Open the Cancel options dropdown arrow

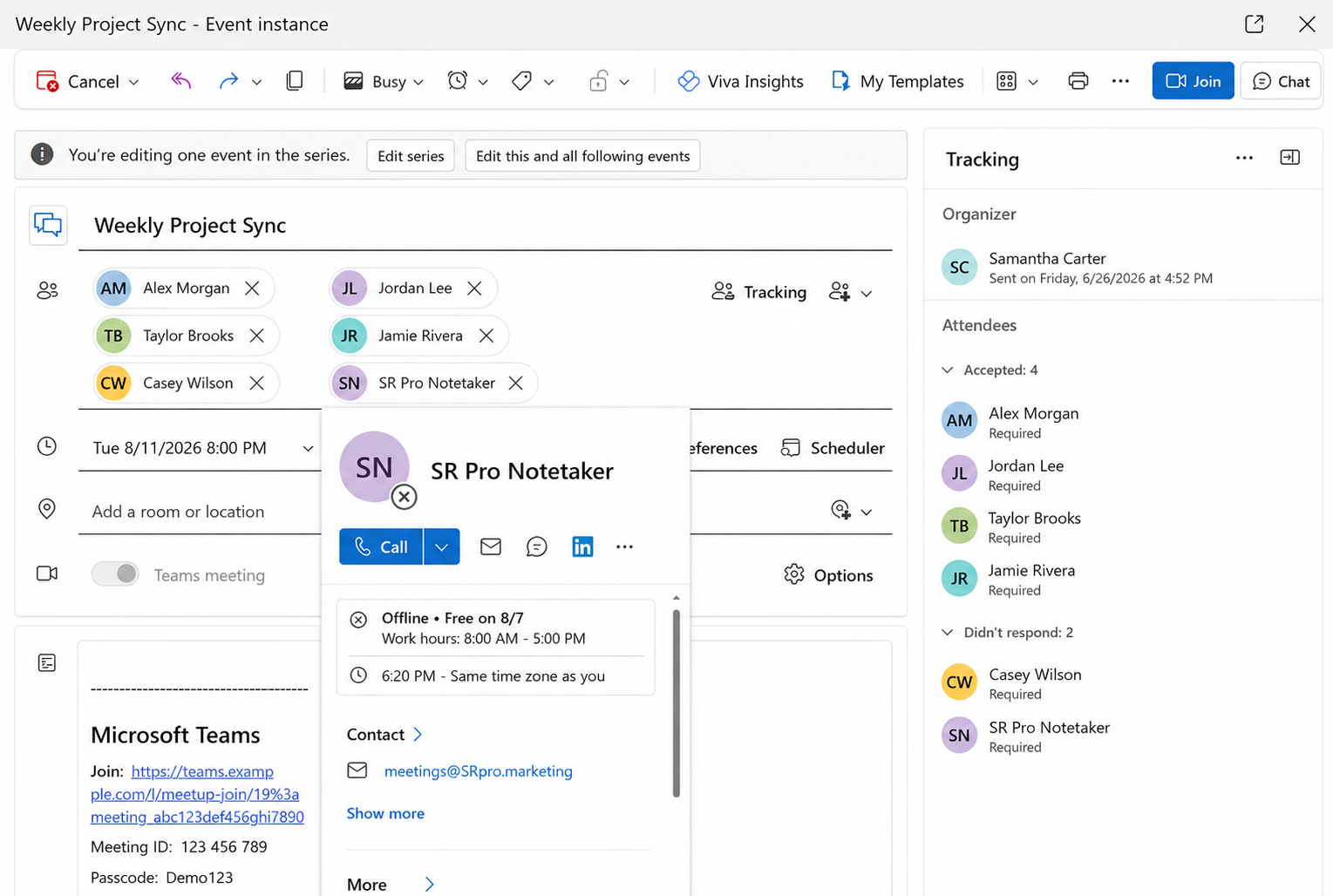(x=133, y=82)
